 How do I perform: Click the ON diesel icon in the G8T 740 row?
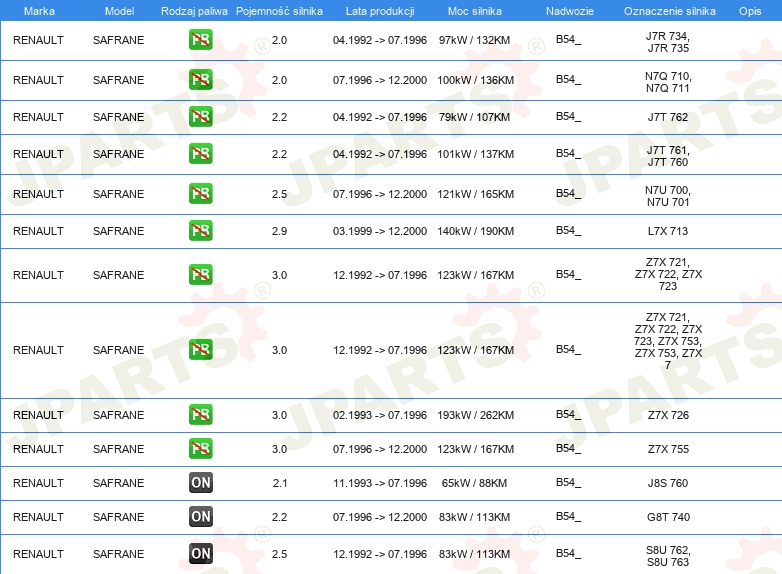[200, 517]
